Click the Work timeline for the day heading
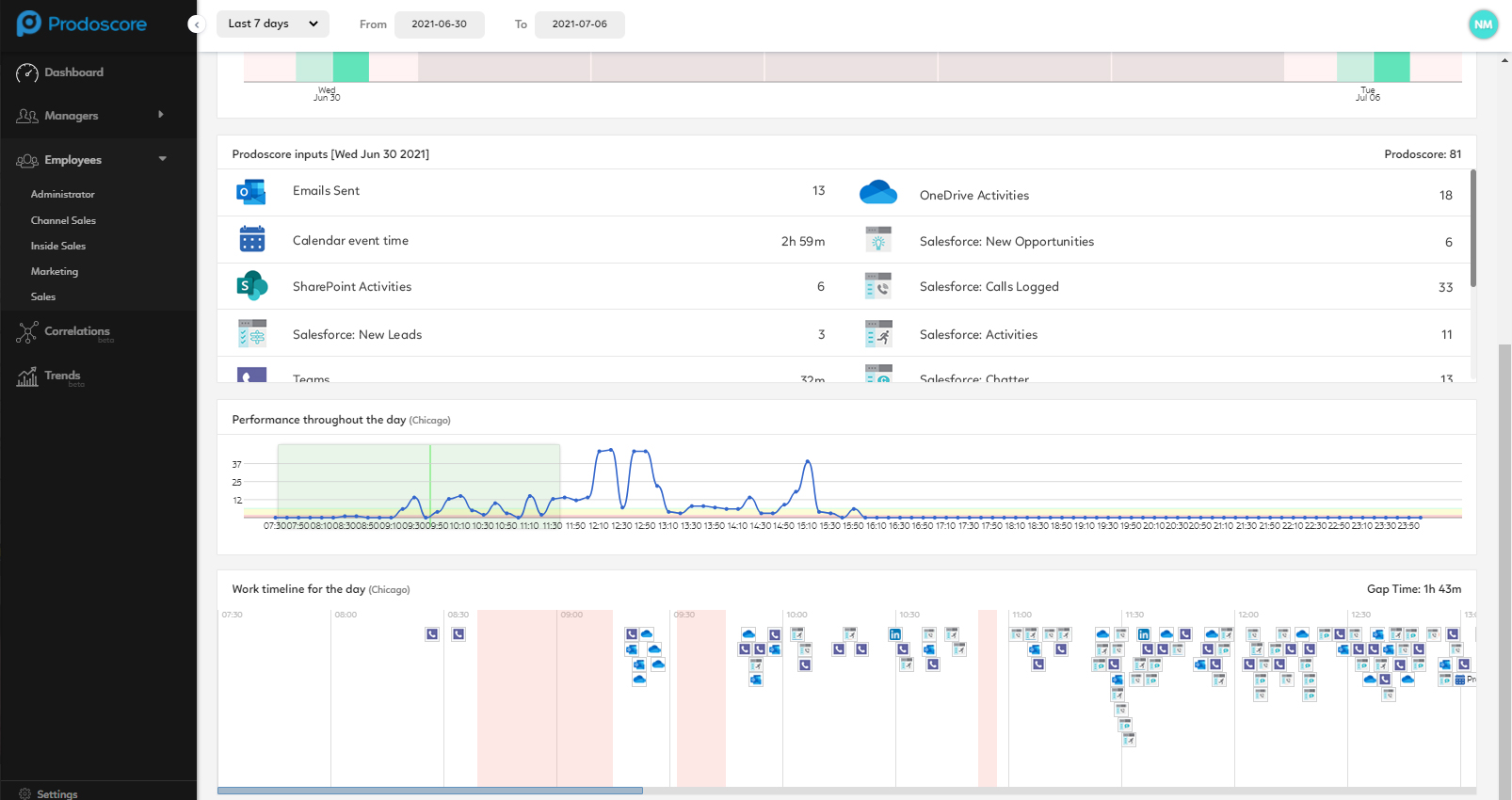 point(298,589)
